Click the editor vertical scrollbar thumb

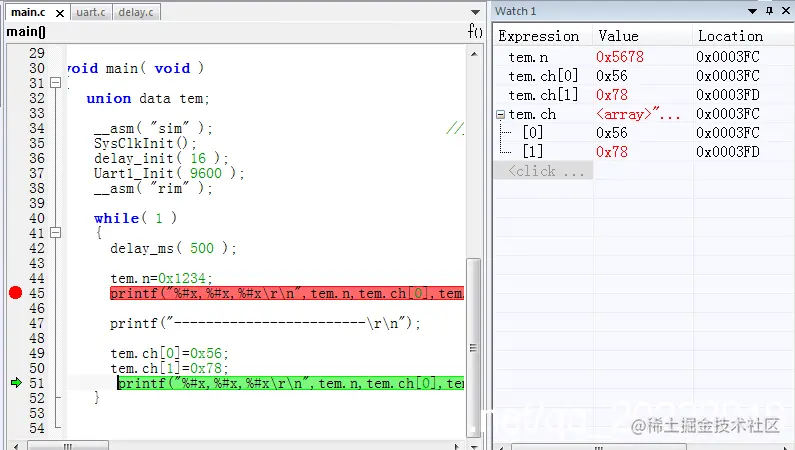(x=474, y=347)
